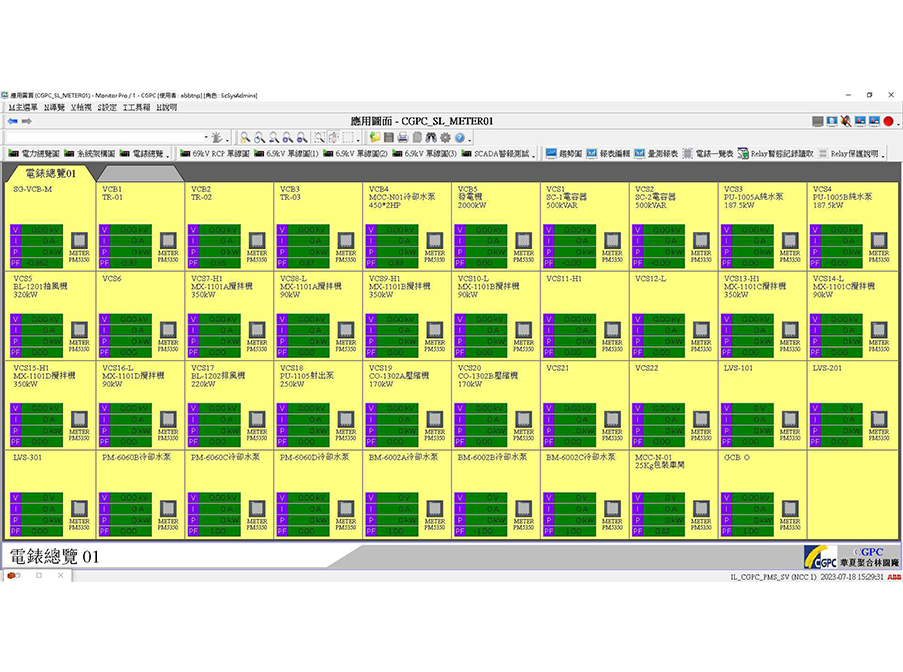Click the blue help question mark icon
Viewport: 903px width, 672px height.
click(459, 137)
